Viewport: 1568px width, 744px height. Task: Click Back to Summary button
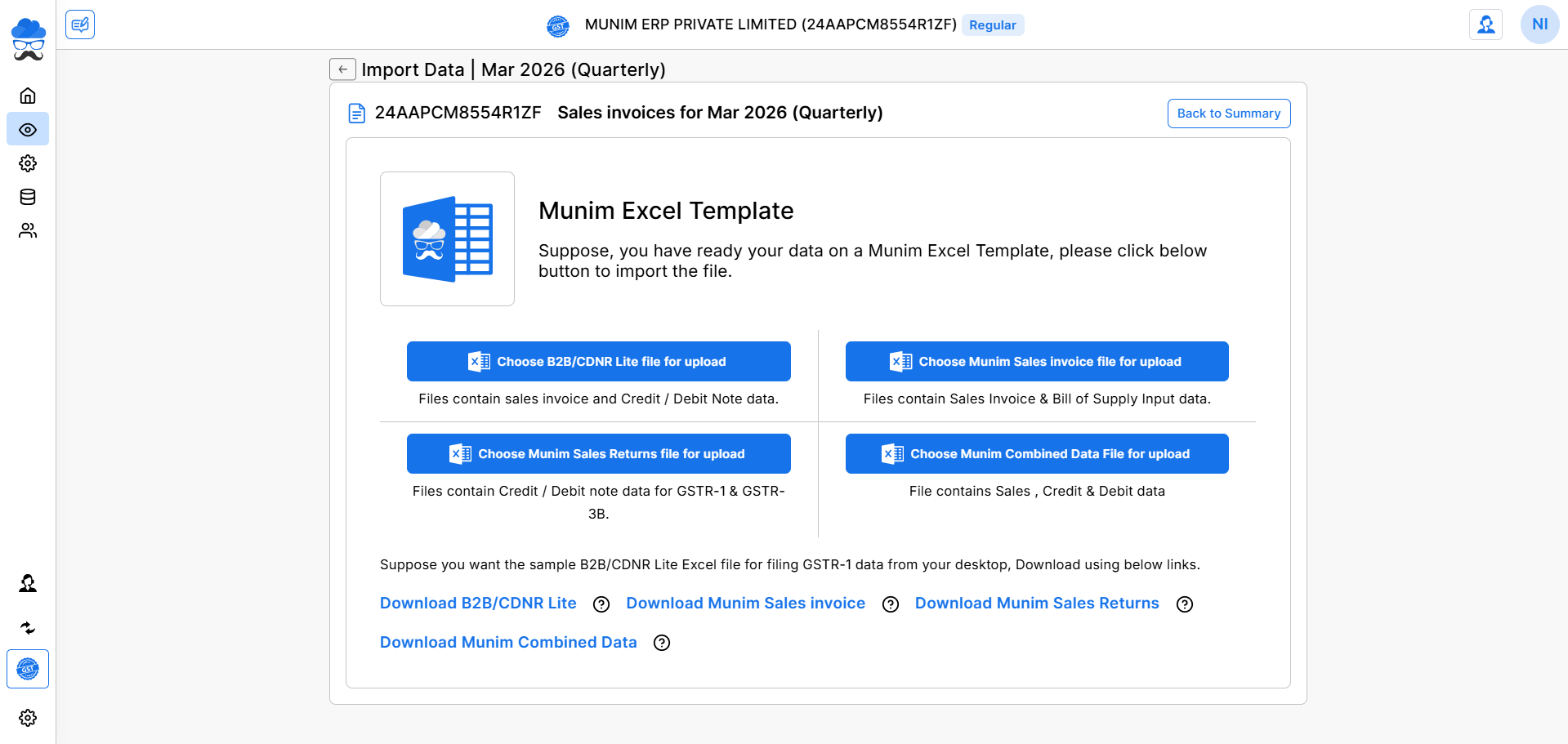click(1228, 114)
